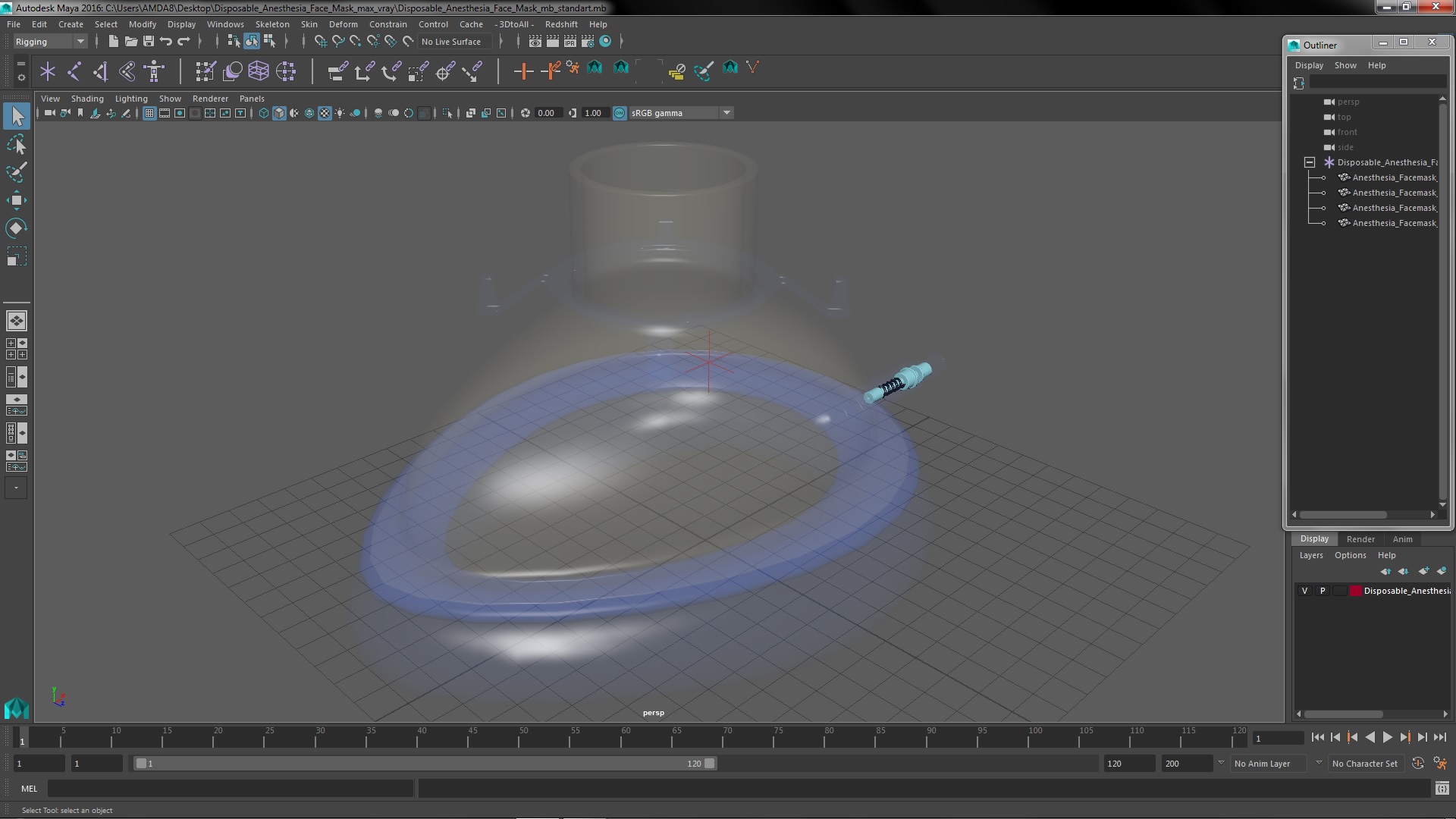The image size is (1456, 819).
Task: Activate the Rotate tool
Action: 17,228
